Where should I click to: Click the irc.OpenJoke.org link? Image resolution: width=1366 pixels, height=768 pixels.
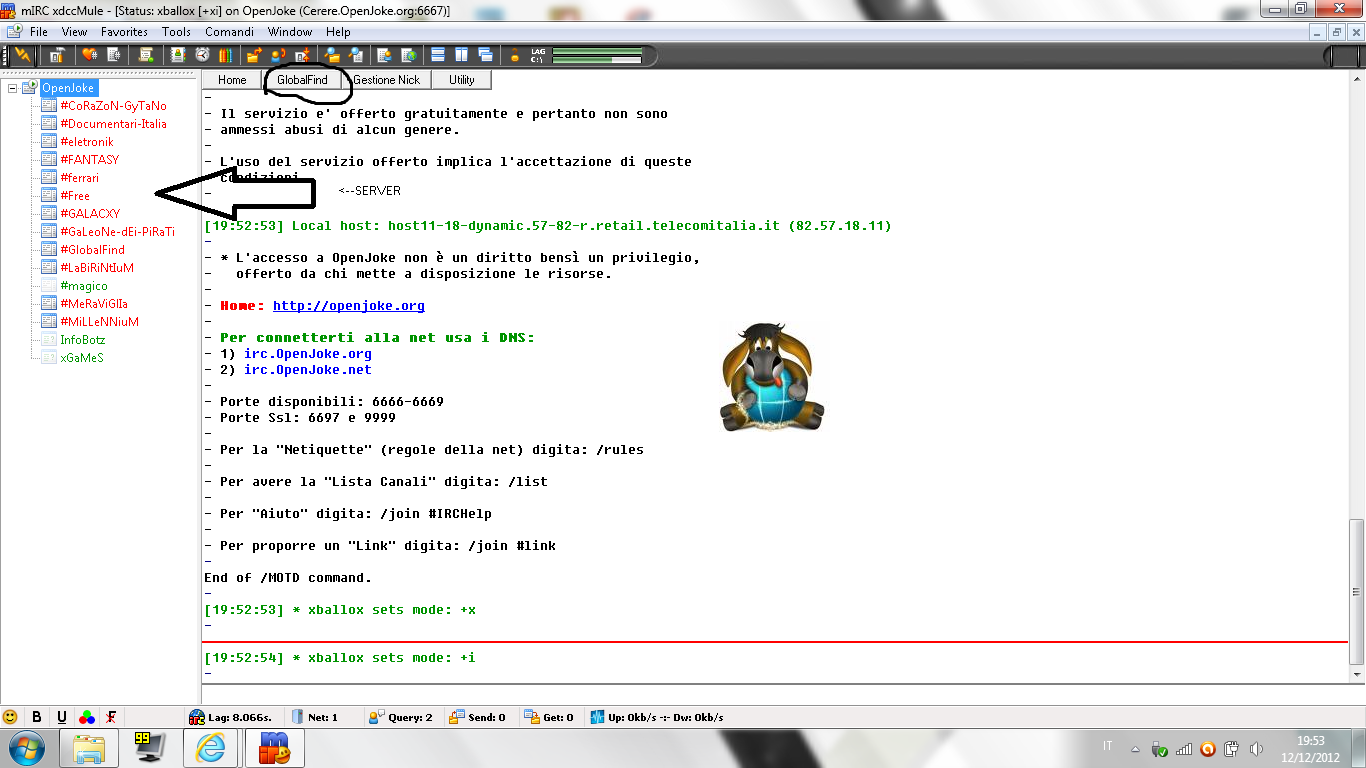pyautogui.click(x=308, y=354)
